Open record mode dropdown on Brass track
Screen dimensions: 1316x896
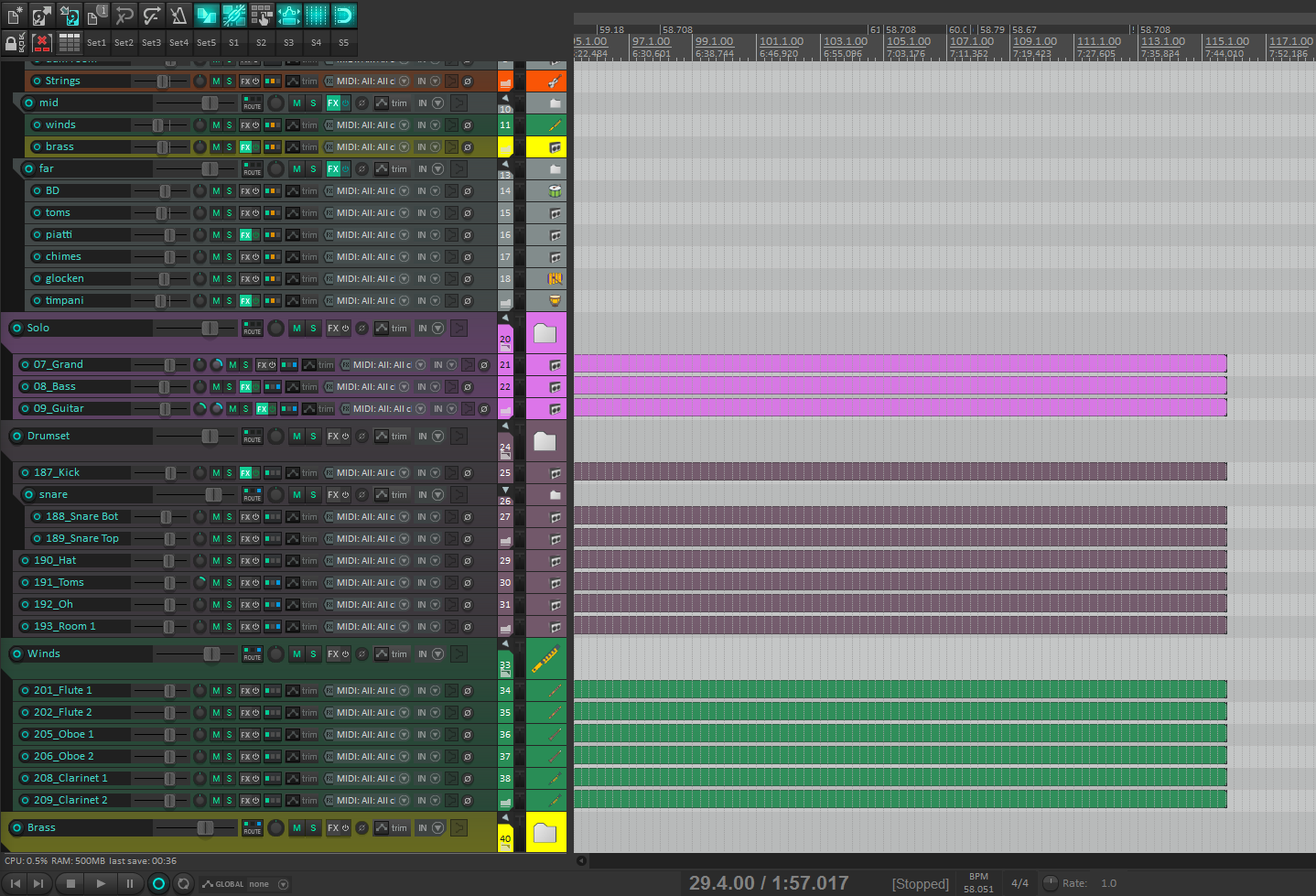coord(437,828)
